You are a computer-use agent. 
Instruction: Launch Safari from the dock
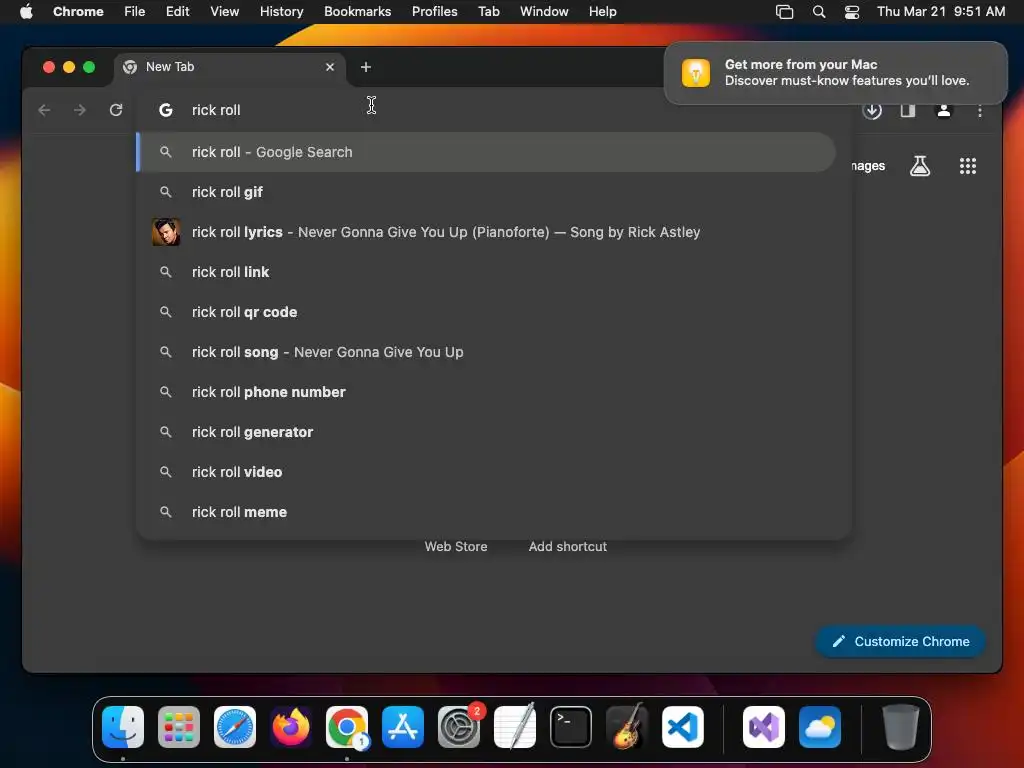pos(235,727)
